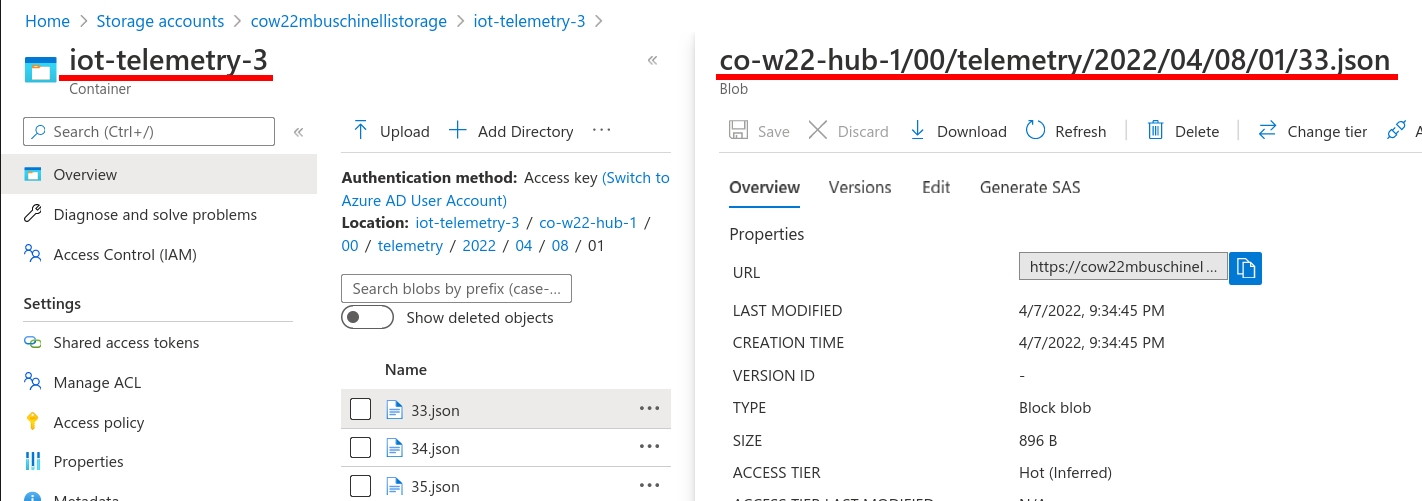Screen dimensions: 1422x501
Task: Open more options for 33.json
Action: point(649,409)
